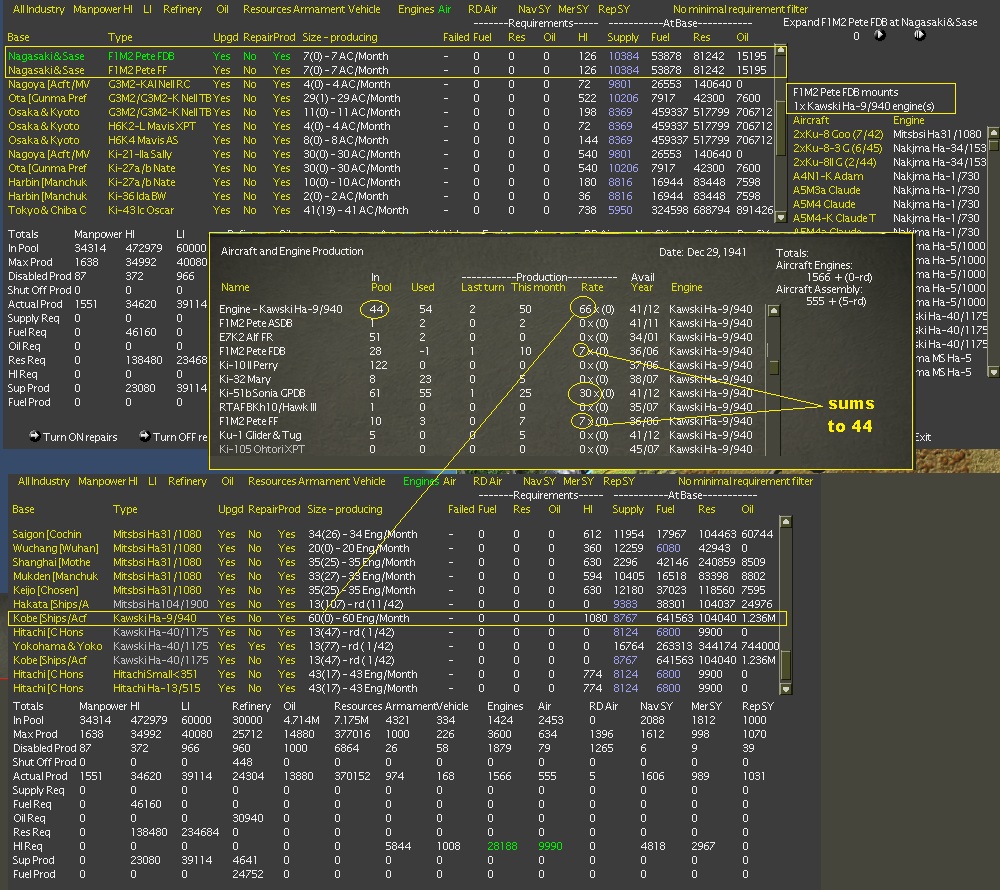Click the down arrow of the lower engine list scrollbar
1000x890 pixels.
(786, 689)
